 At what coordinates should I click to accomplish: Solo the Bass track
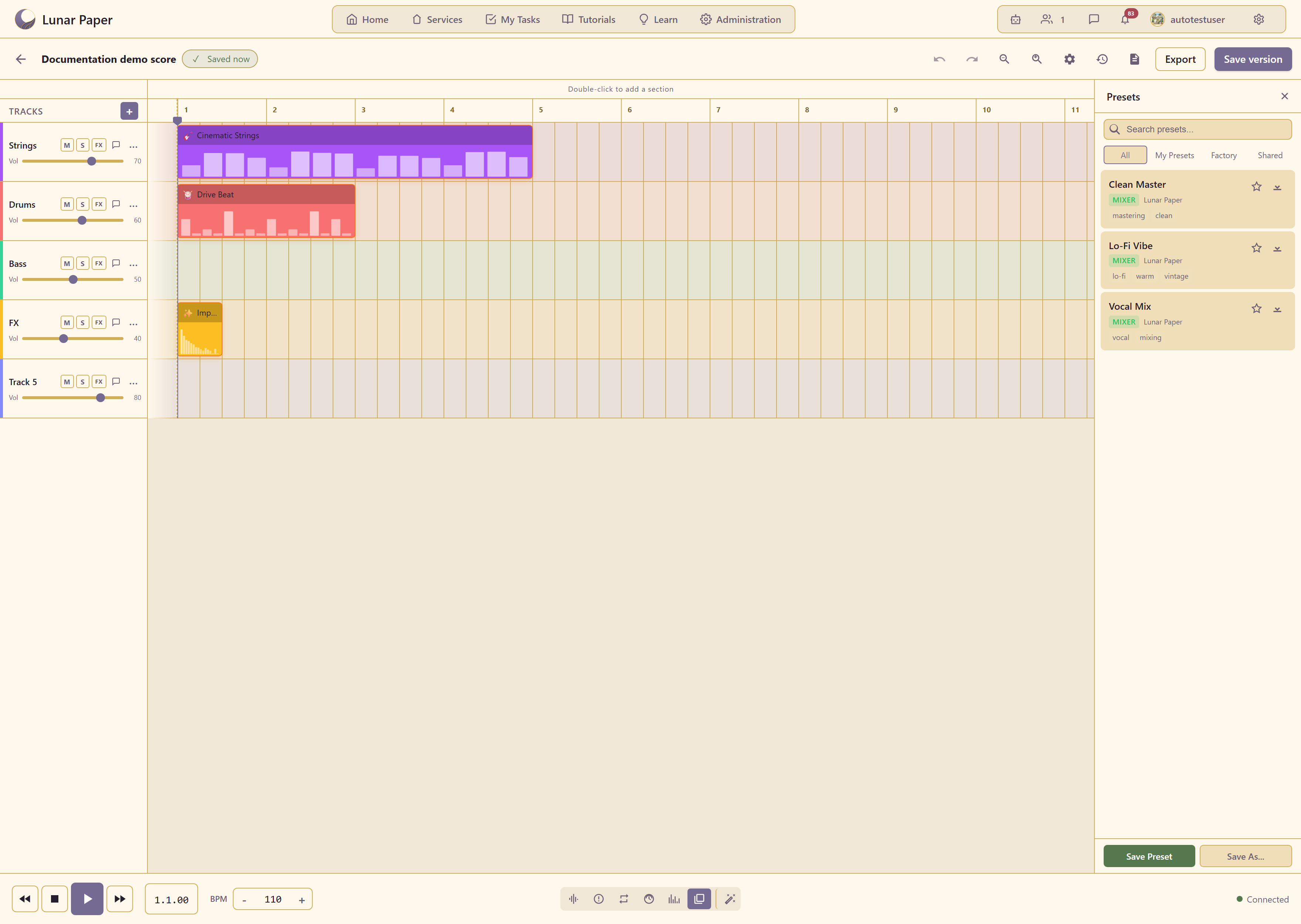pyautogui.click(x=82, y=264)
